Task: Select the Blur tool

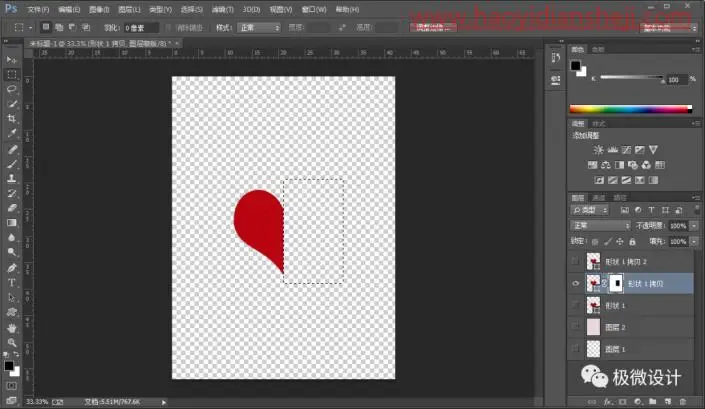Action: (x=12, y=238)
